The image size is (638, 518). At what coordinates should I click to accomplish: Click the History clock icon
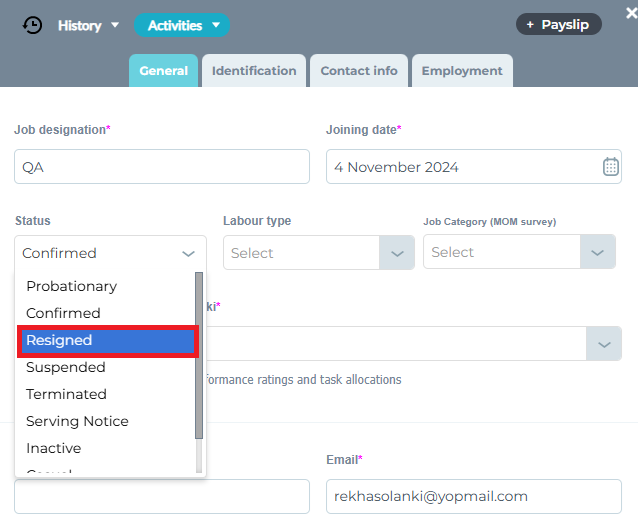coord(33,25)
